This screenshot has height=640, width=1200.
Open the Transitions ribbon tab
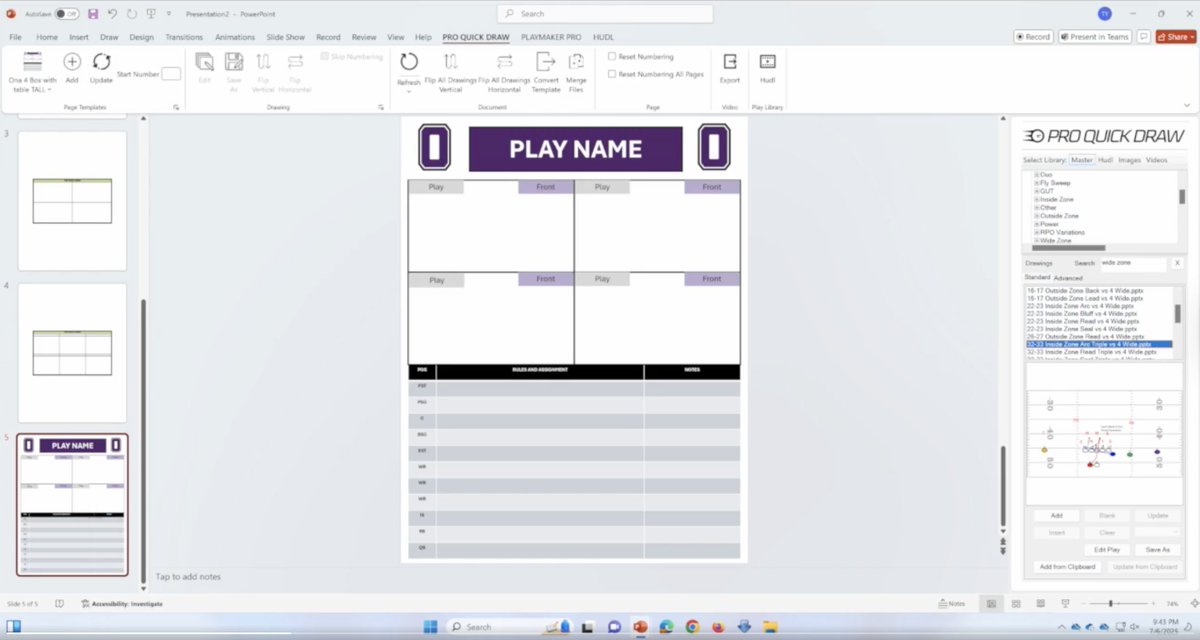pyautogui.click(x=184, y=37)
